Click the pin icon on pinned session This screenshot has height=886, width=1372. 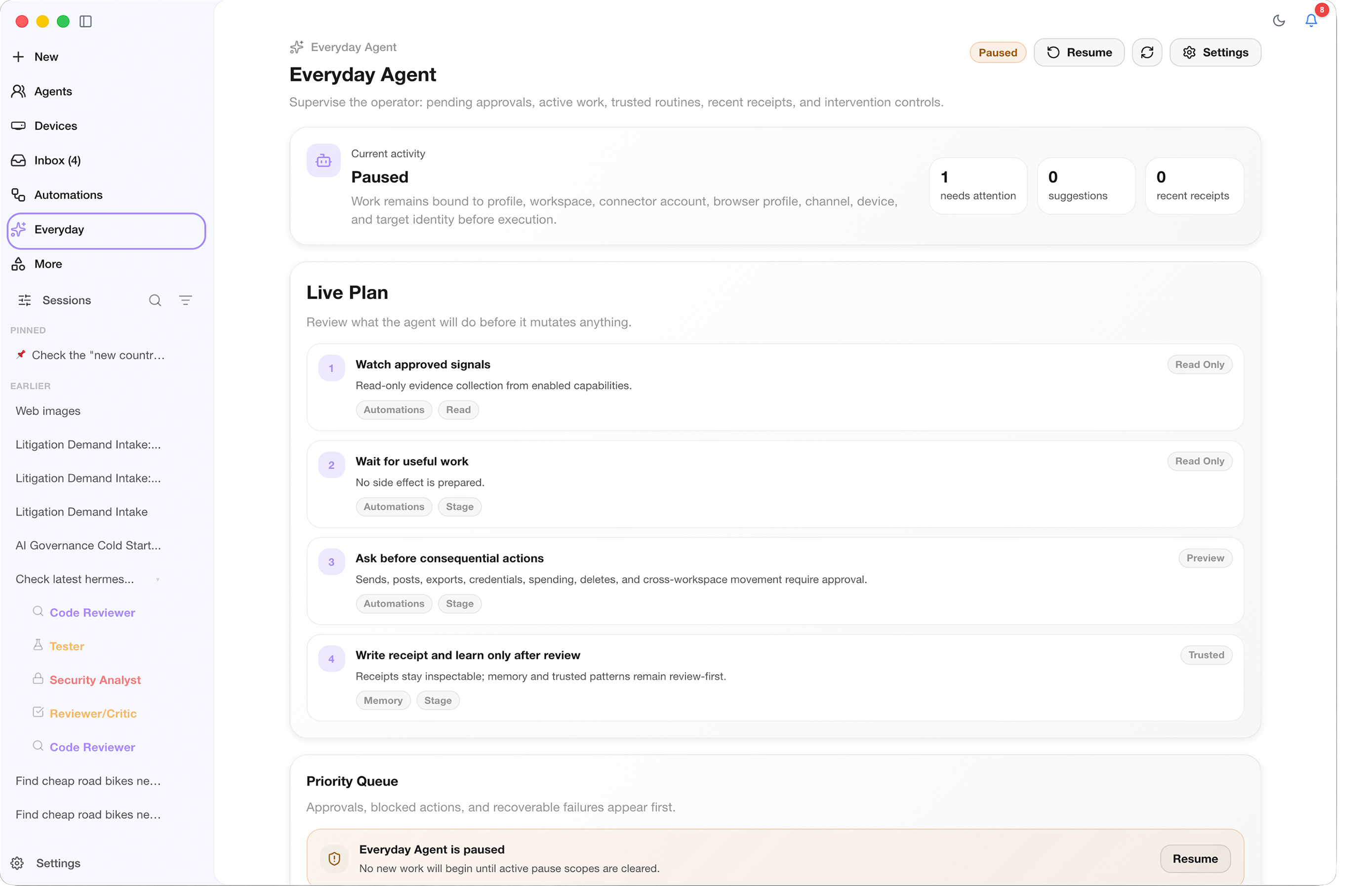click(21, 355)
